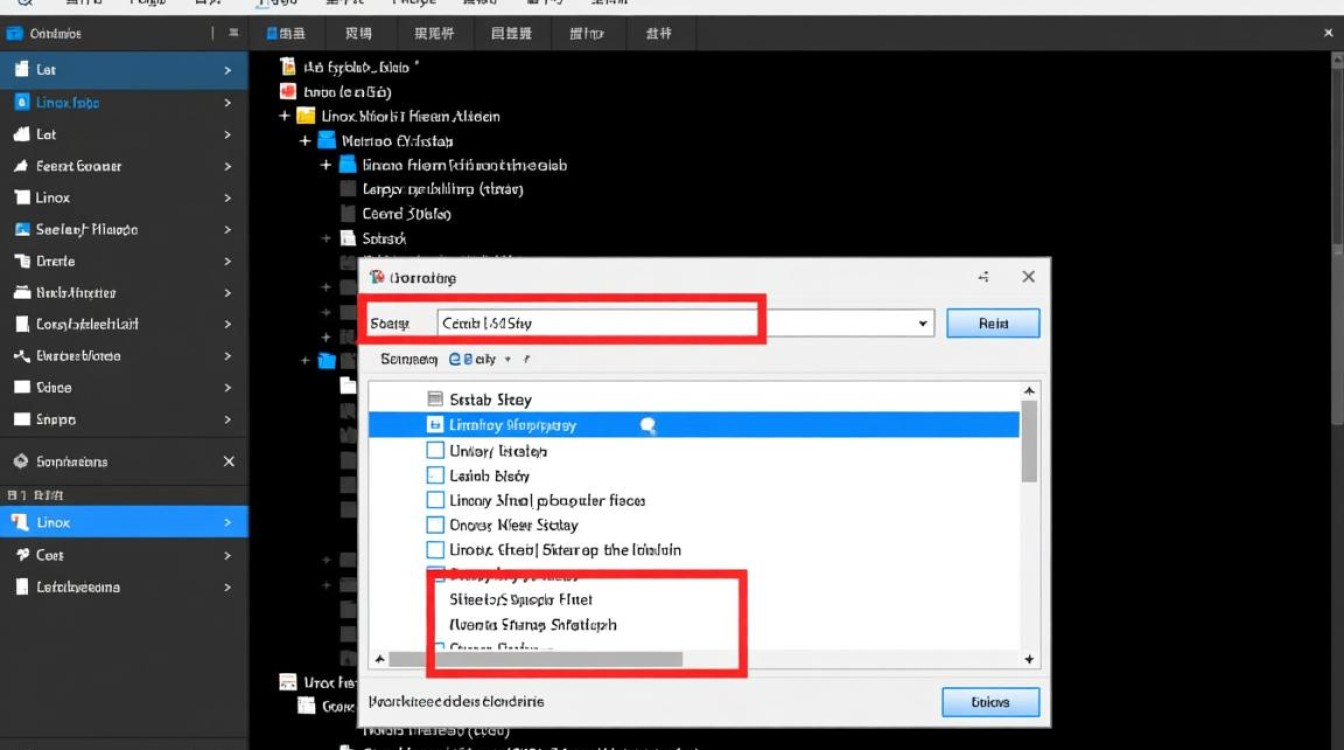Click the gear icon beside "Sonnaeans"
This screenshot has width=1344, height=750.
19,461
